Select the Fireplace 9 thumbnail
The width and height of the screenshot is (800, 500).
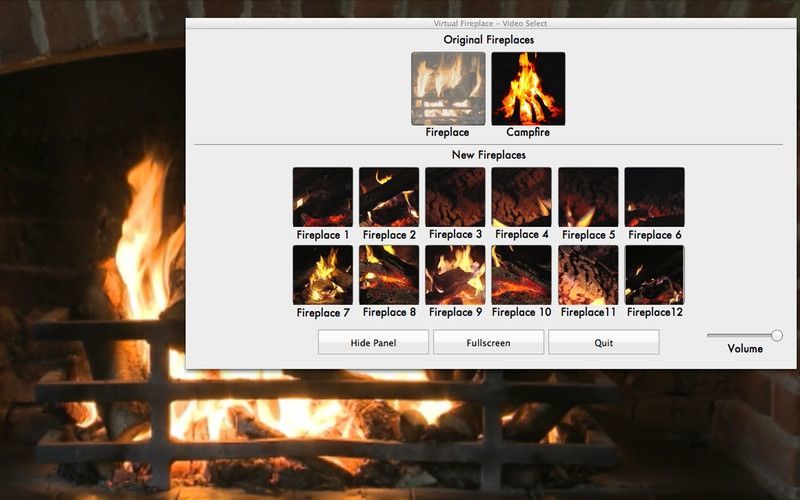tap(455, 275)
